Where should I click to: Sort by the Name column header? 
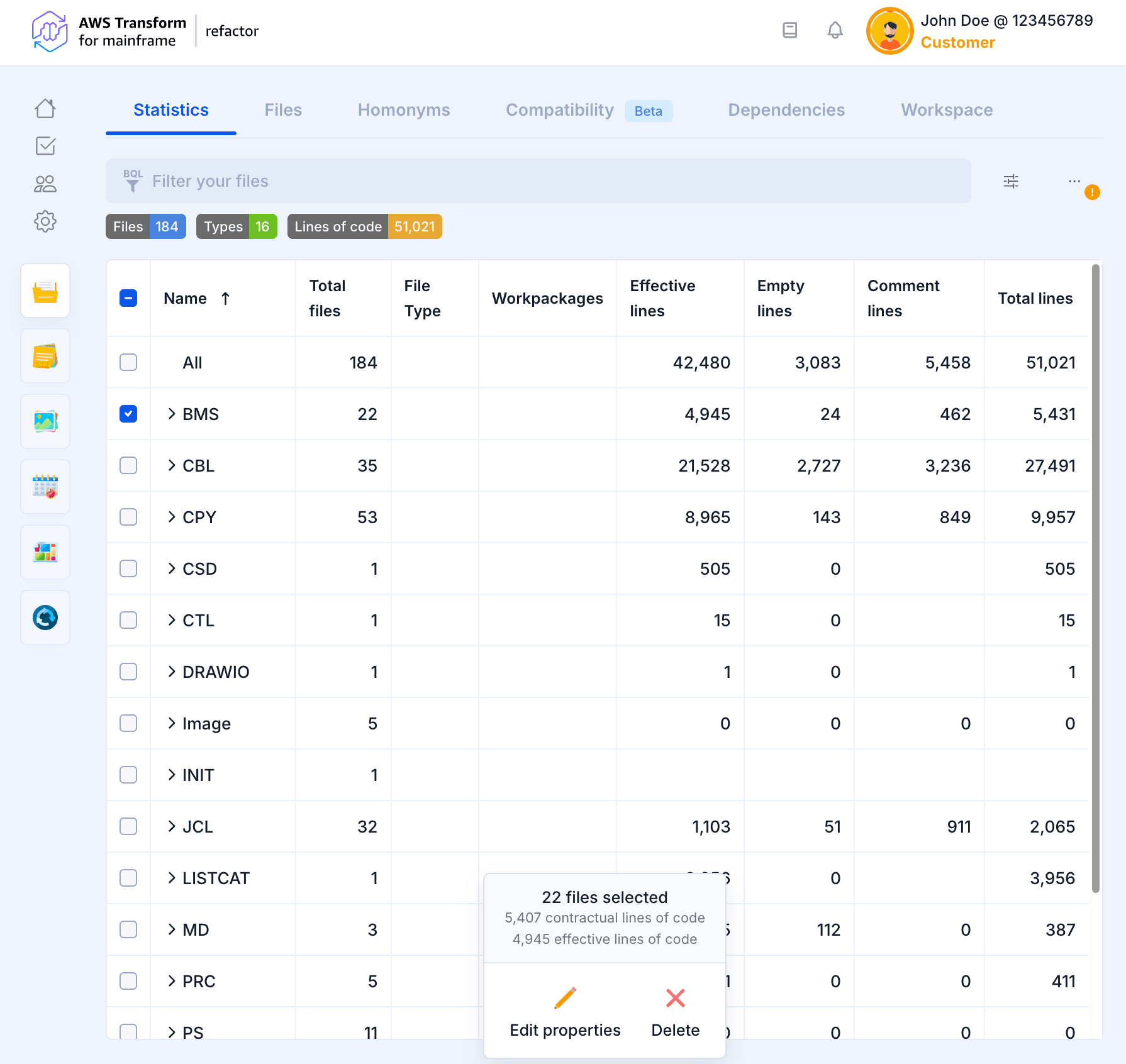(186, 298)
